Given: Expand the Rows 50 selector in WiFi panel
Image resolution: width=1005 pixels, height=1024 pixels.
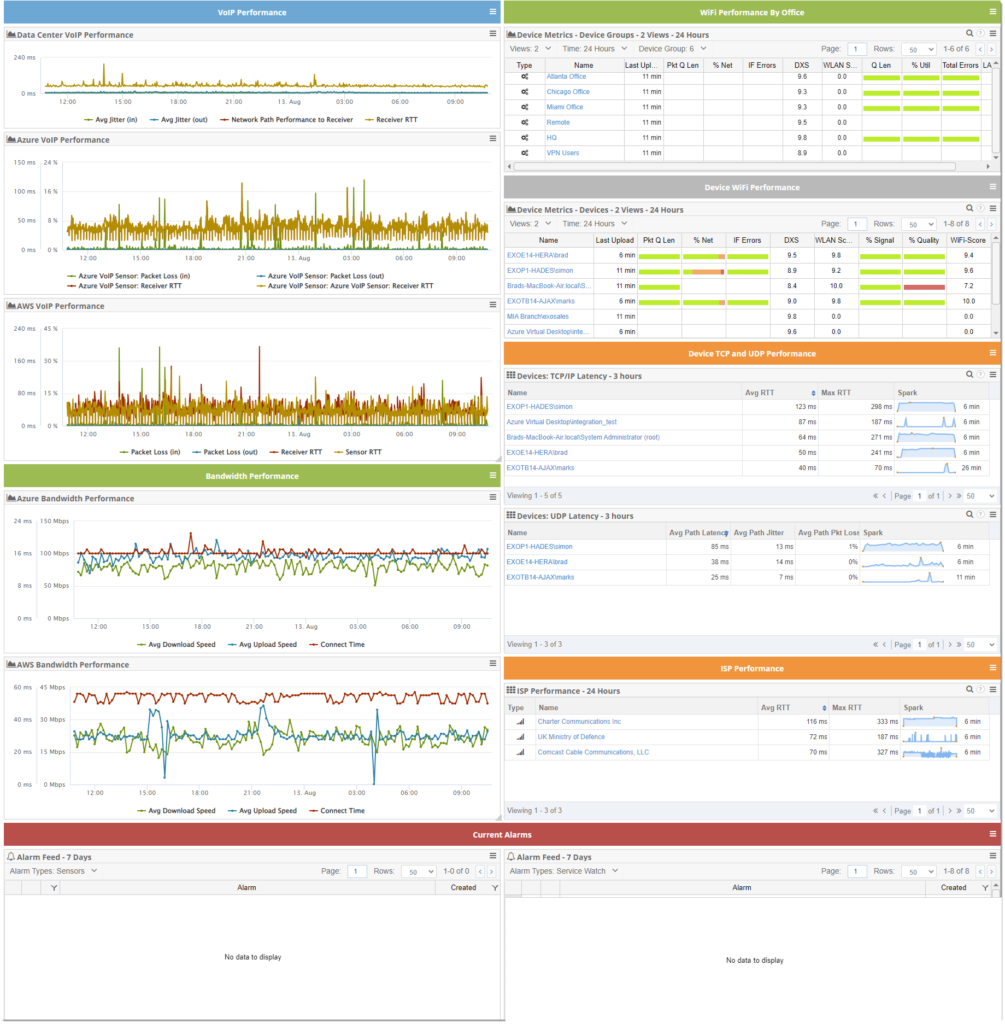Looking at the screenshot, I should point(919,48).
